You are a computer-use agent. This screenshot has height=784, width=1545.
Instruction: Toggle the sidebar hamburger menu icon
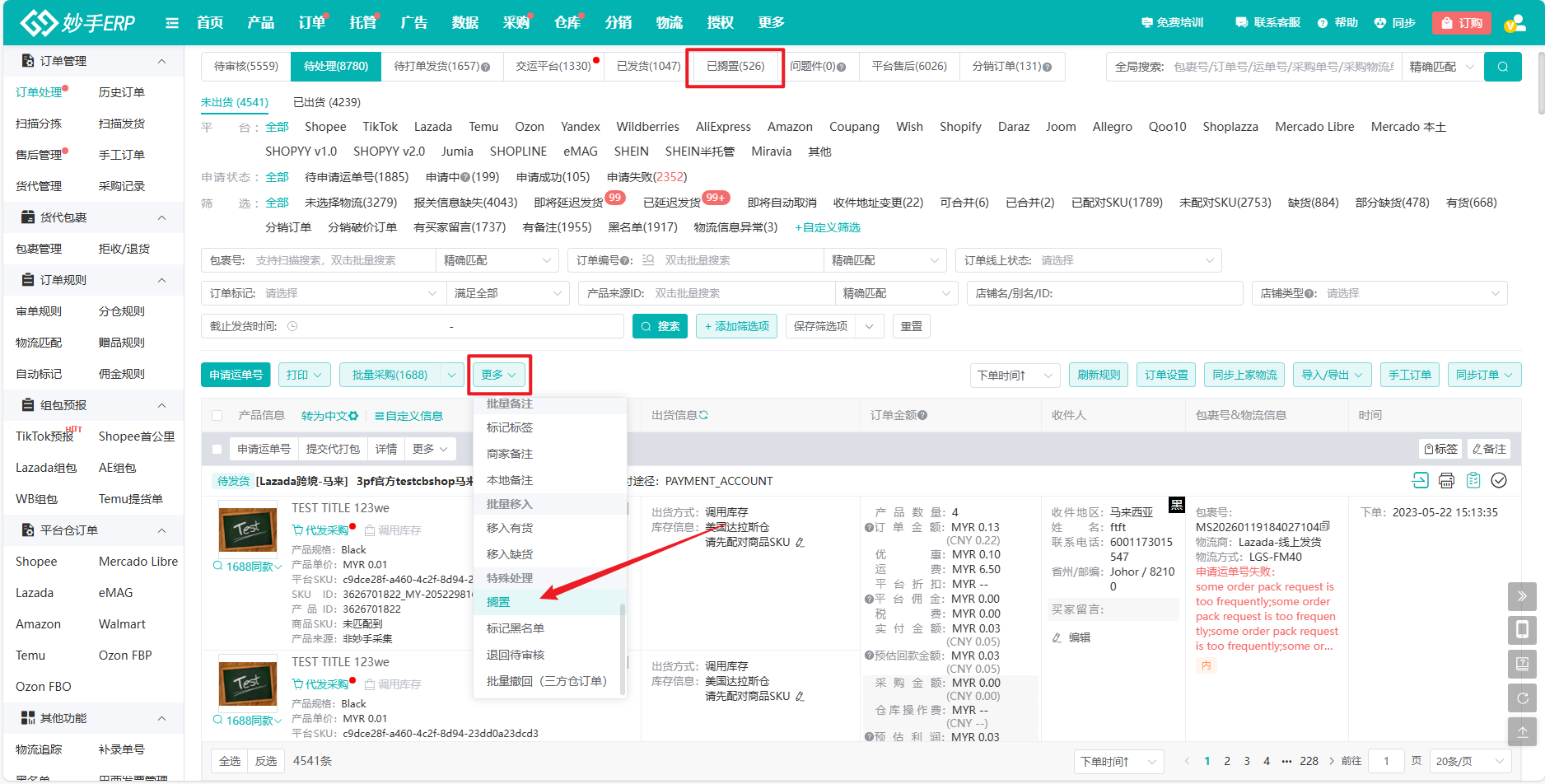pyautogui.click(x=172, y=23)
